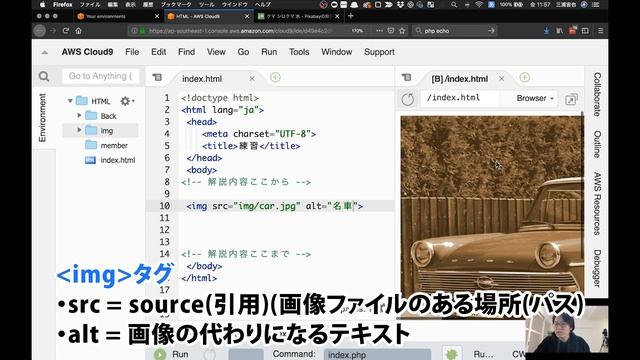Open the File menu in Cloud9
The width and height of the screenshot is (640, 360).
(x=132, y=52)
